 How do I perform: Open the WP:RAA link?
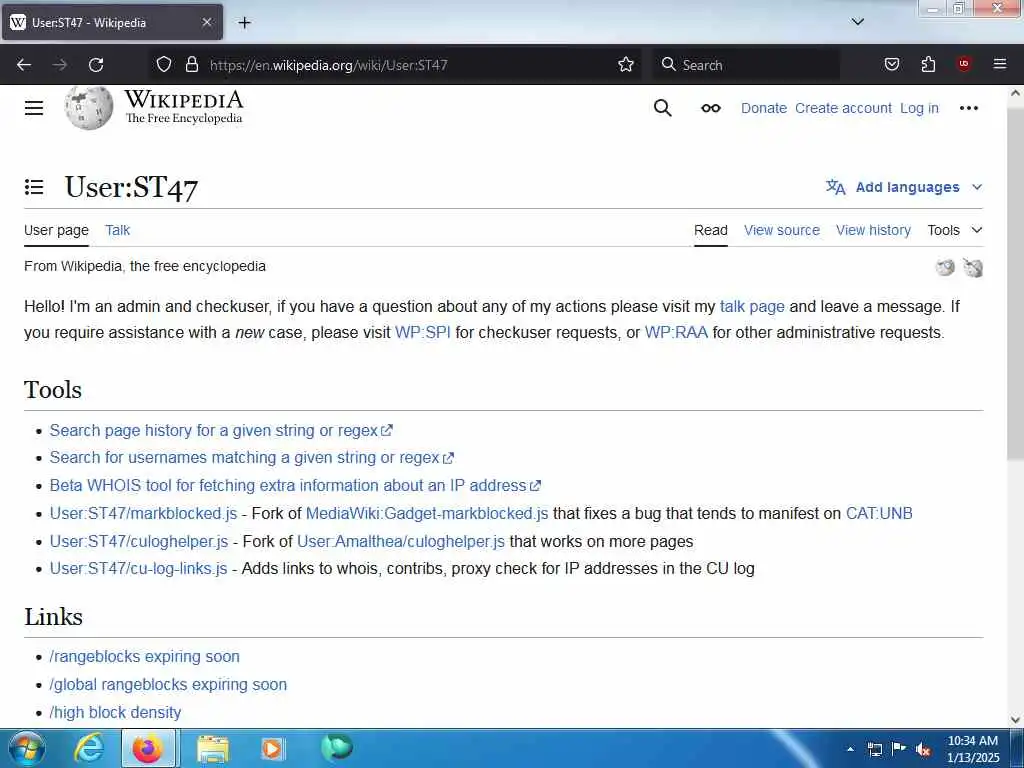pos(676,332)
